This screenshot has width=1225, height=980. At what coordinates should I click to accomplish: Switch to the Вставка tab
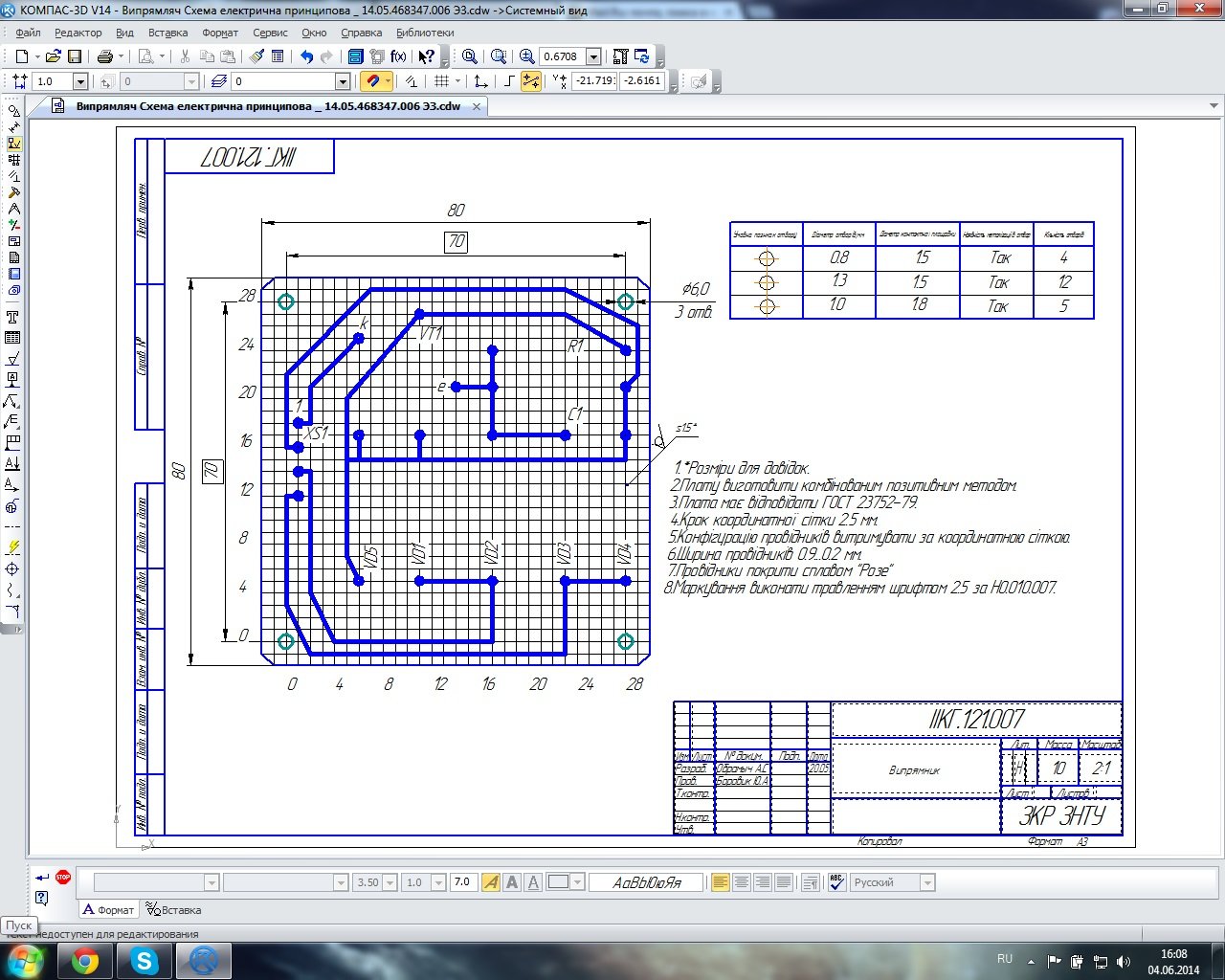(x=173, y=910)
